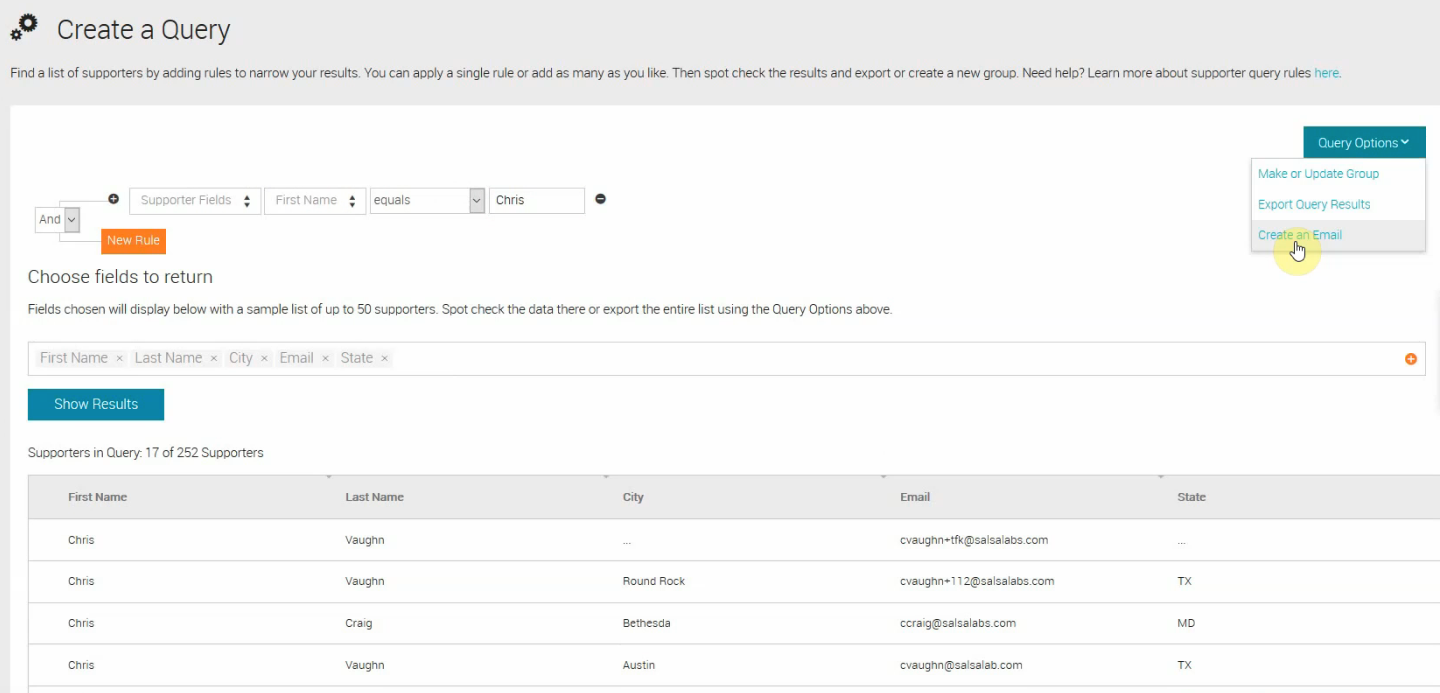The image size is (1440, 693).
Task: Click into the Chris value text field
Action: tap(537, 200)
